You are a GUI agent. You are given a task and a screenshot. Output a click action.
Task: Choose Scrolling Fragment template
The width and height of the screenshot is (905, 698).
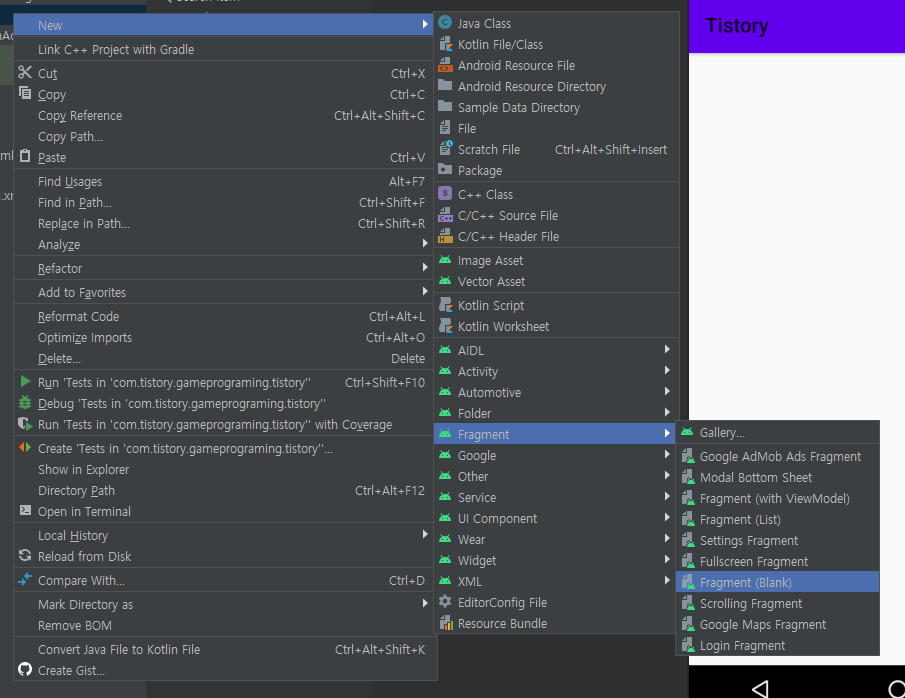click(x=777, y=603)
